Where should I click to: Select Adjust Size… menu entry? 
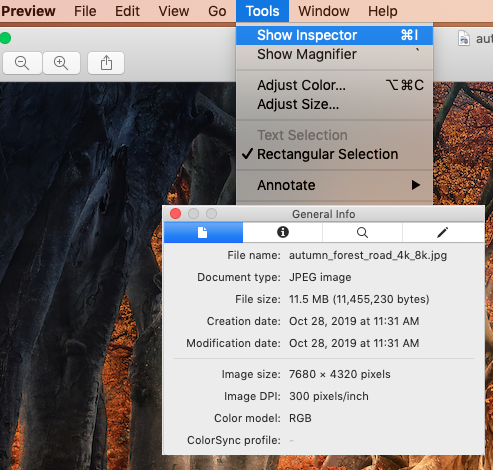coord(334,104)
